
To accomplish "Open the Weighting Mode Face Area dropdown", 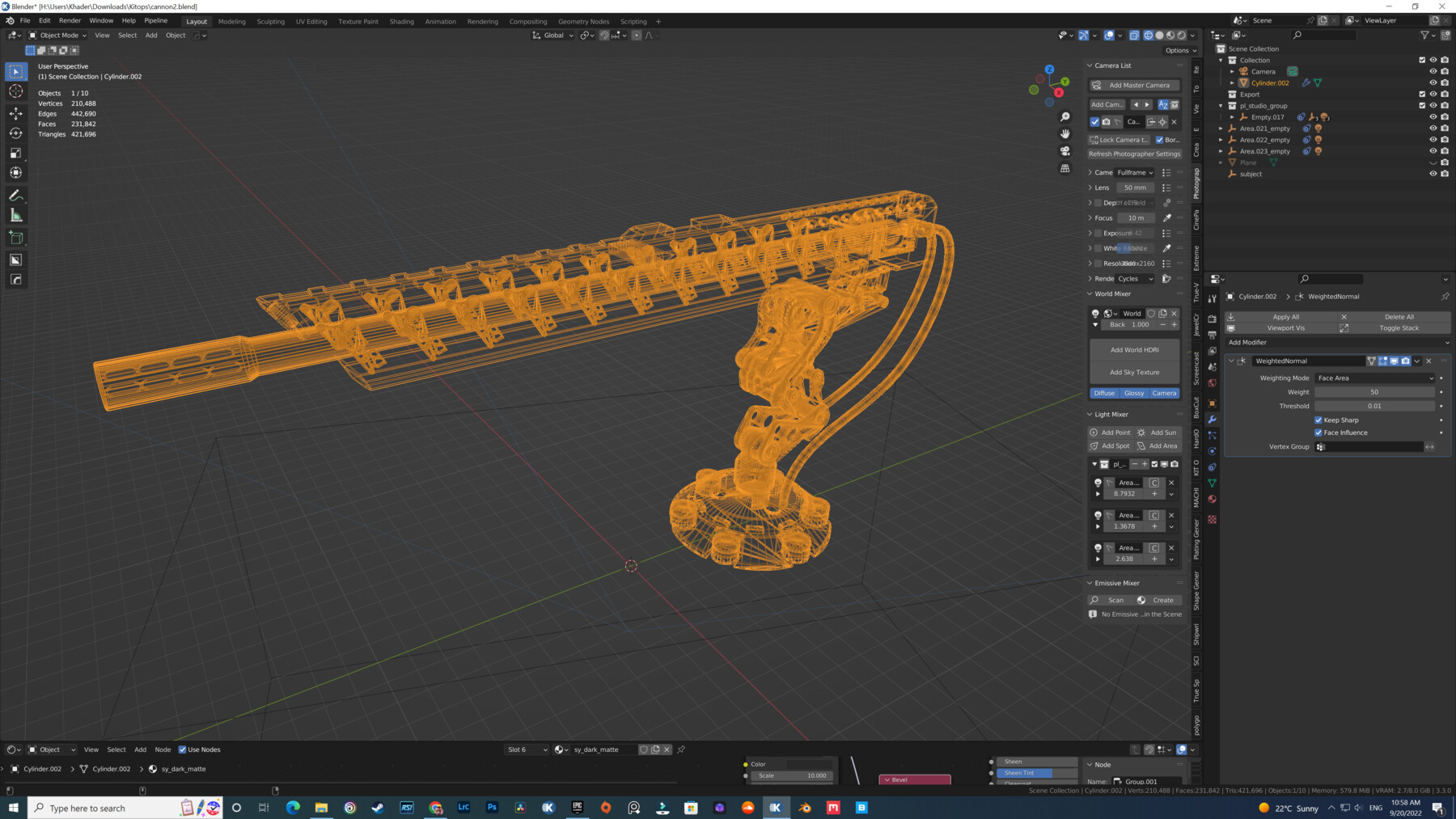I will 1373,378.
